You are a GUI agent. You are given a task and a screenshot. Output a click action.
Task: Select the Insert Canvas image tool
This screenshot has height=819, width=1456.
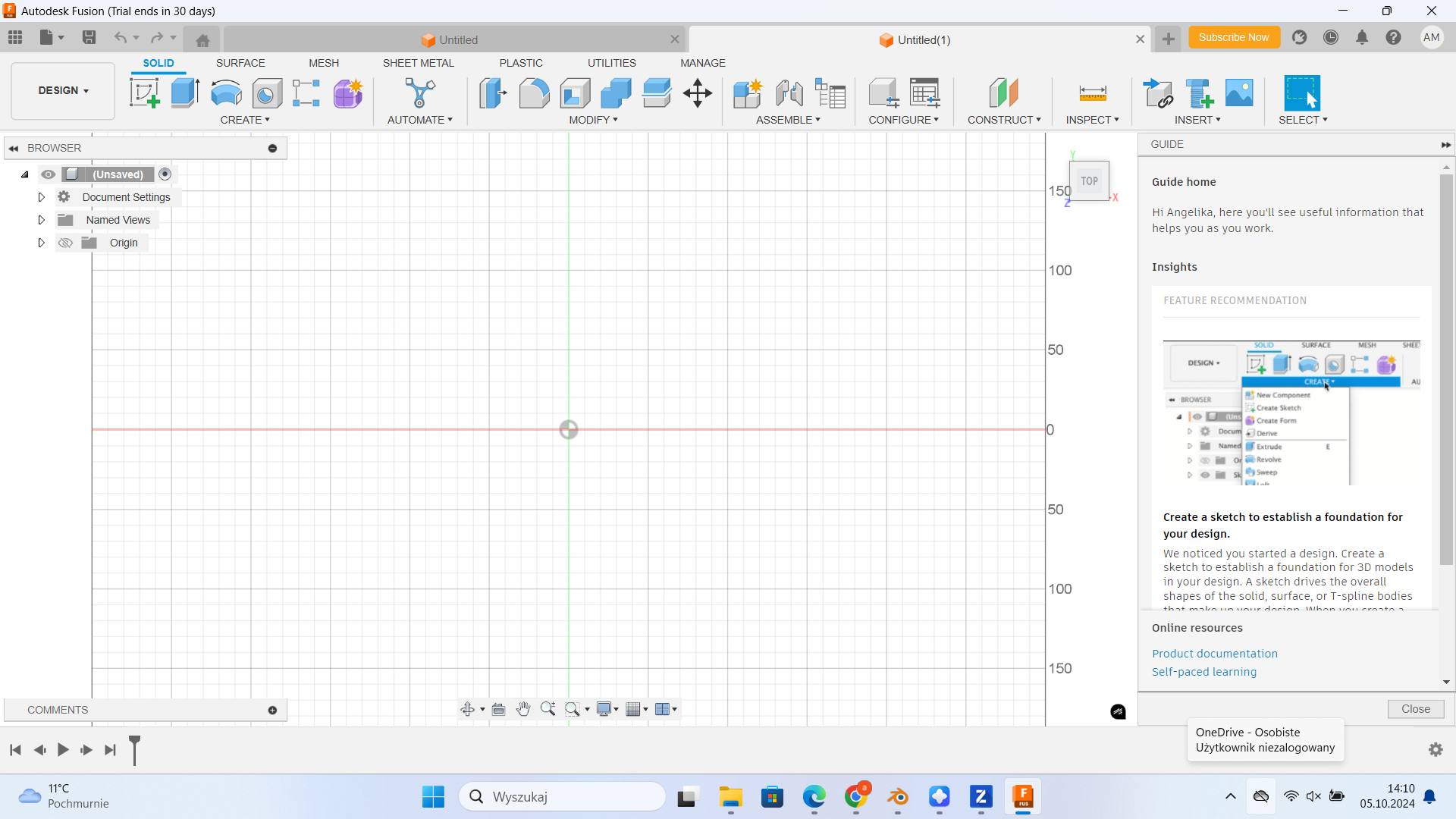pyautogui.click(x=1239, y=93)
